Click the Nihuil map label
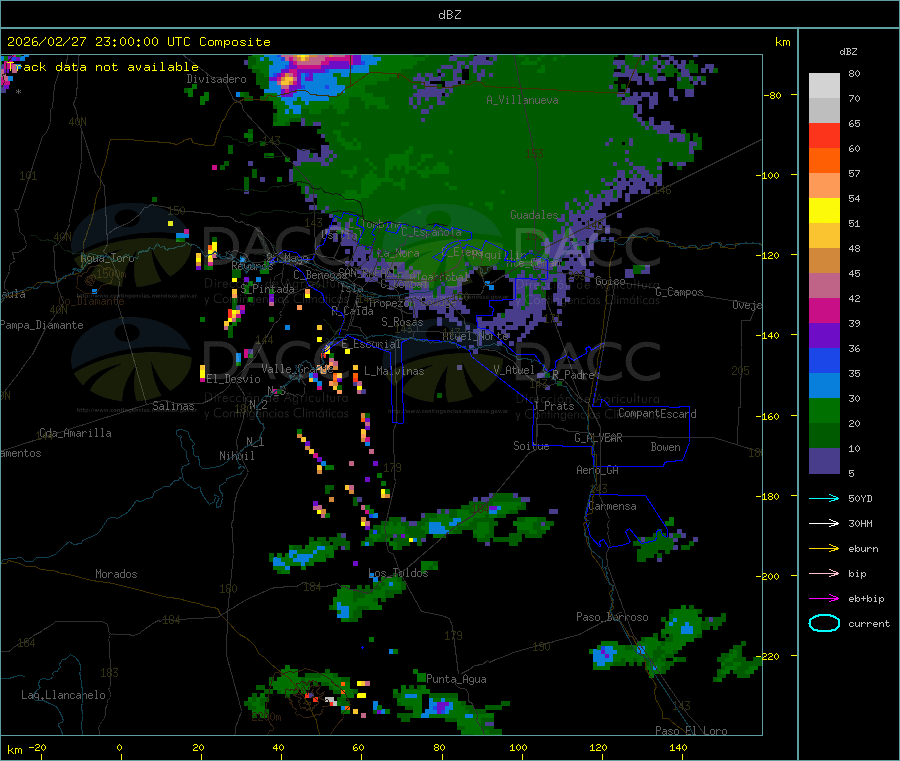The image size is (900, 761). [x=236, y=456]
